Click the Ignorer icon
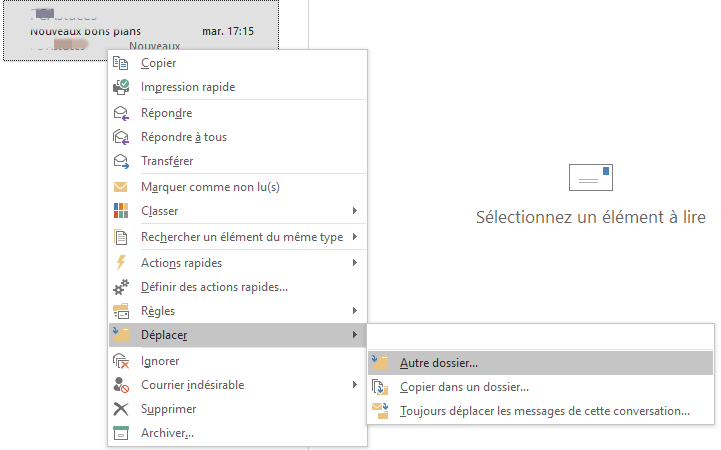 [x=121, y=361]
